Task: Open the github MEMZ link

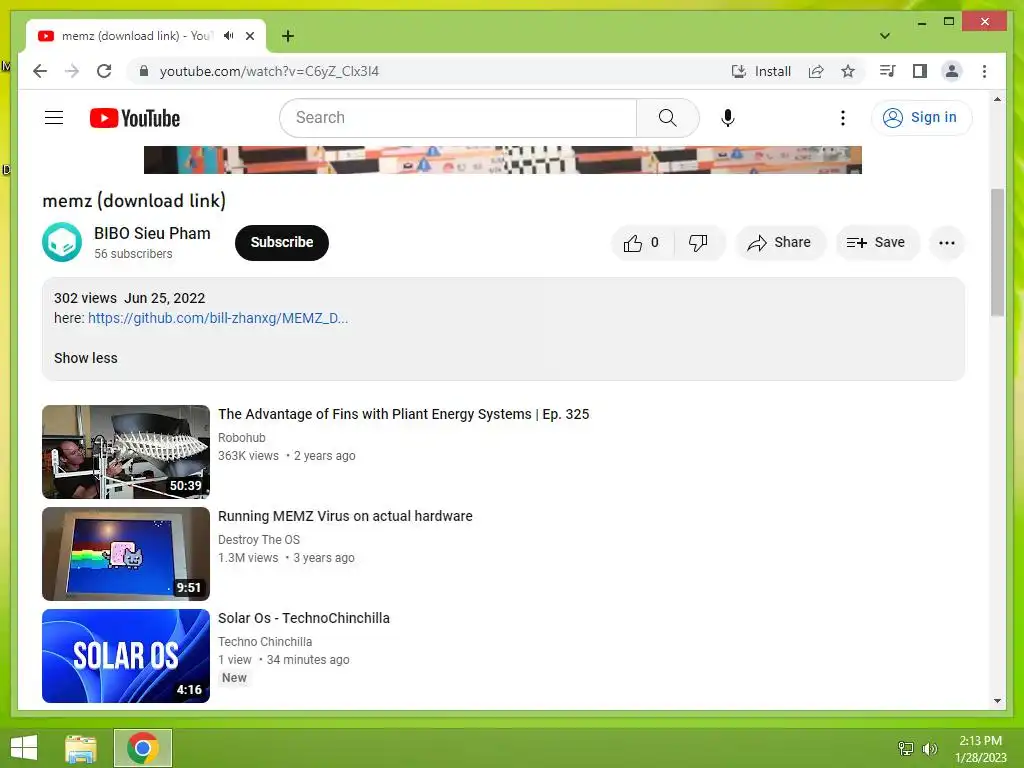Action: click(217, 318)
